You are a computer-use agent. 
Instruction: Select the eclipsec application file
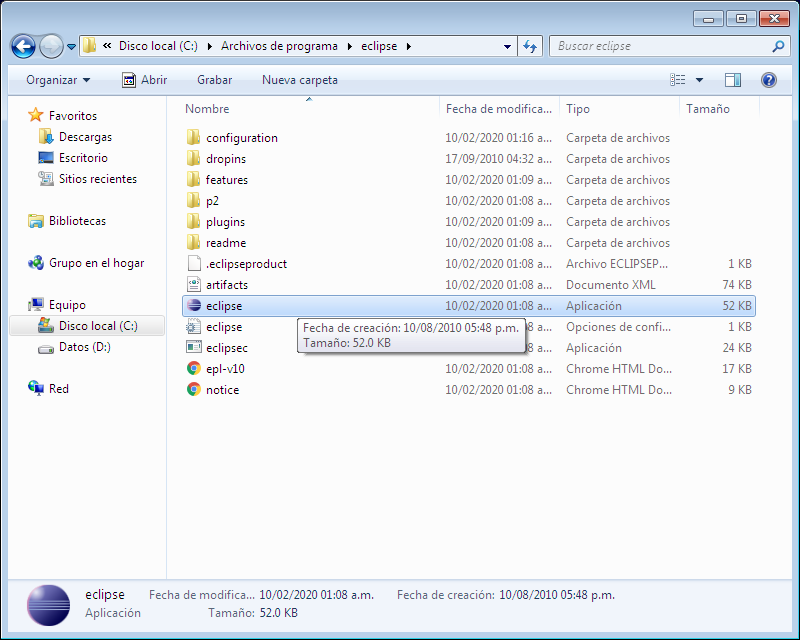[x=226, y=348]
